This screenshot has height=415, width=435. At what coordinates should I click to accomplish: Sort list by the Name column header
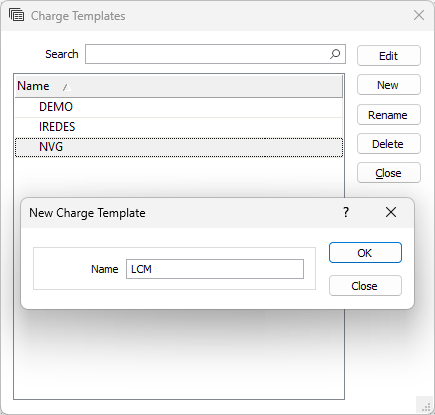point(179,86)
